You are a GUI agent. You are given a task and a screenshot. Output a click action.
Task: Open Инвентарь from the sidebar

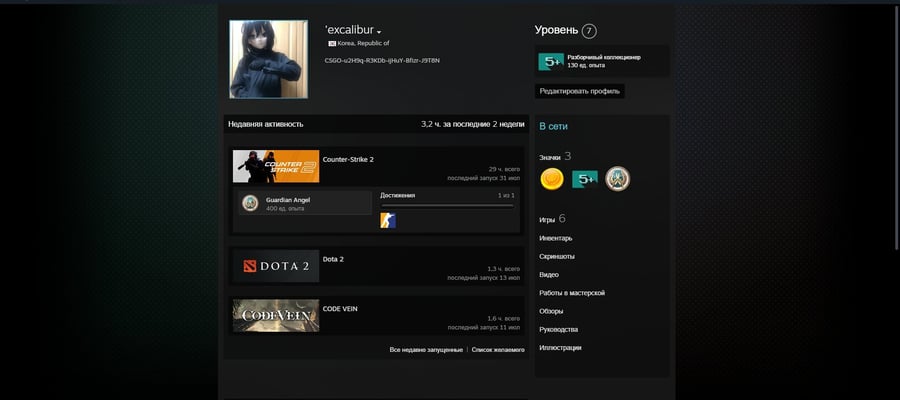(x=556, y=238)
